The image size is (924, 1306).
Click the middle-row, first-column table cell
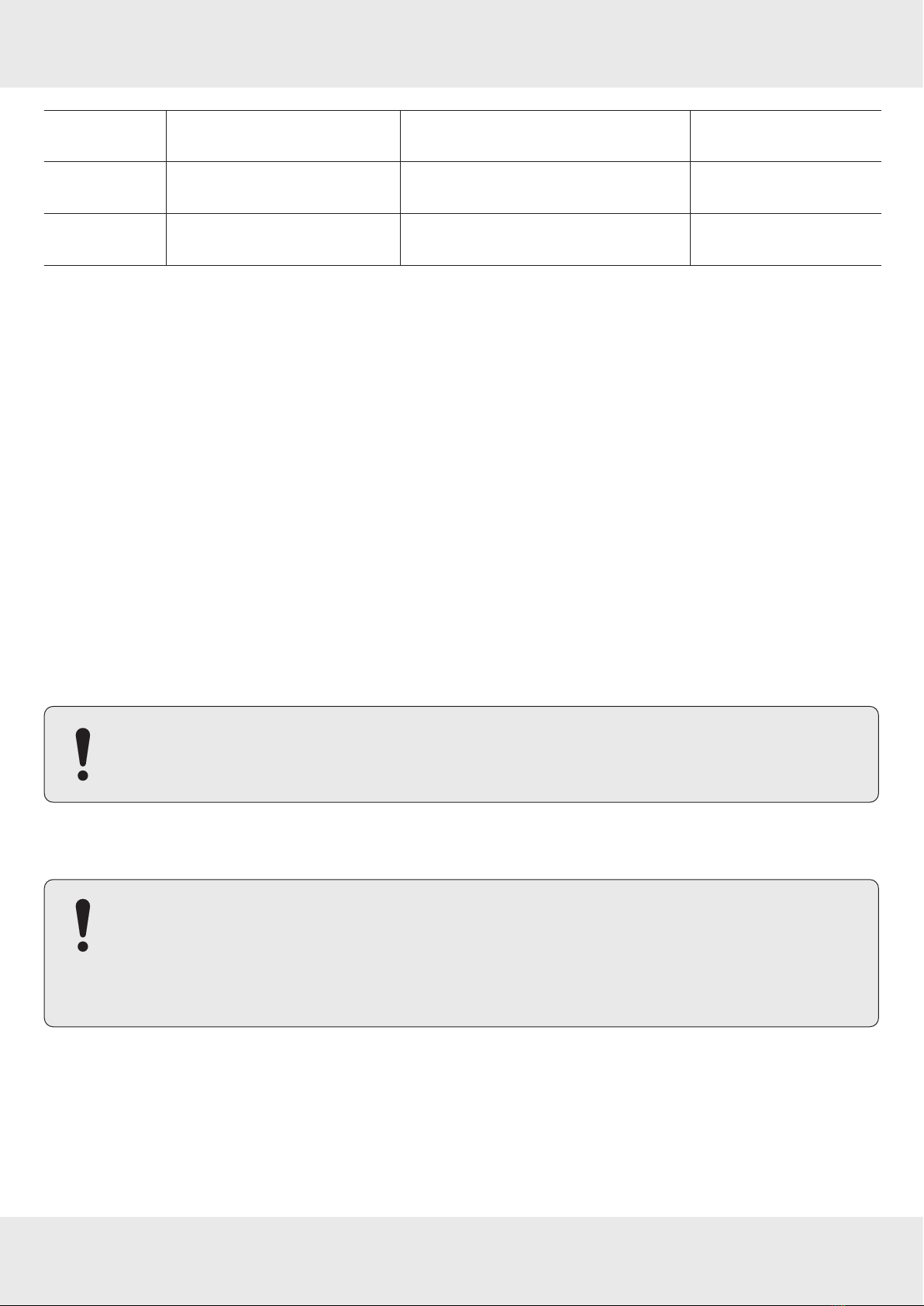(105, 188)
